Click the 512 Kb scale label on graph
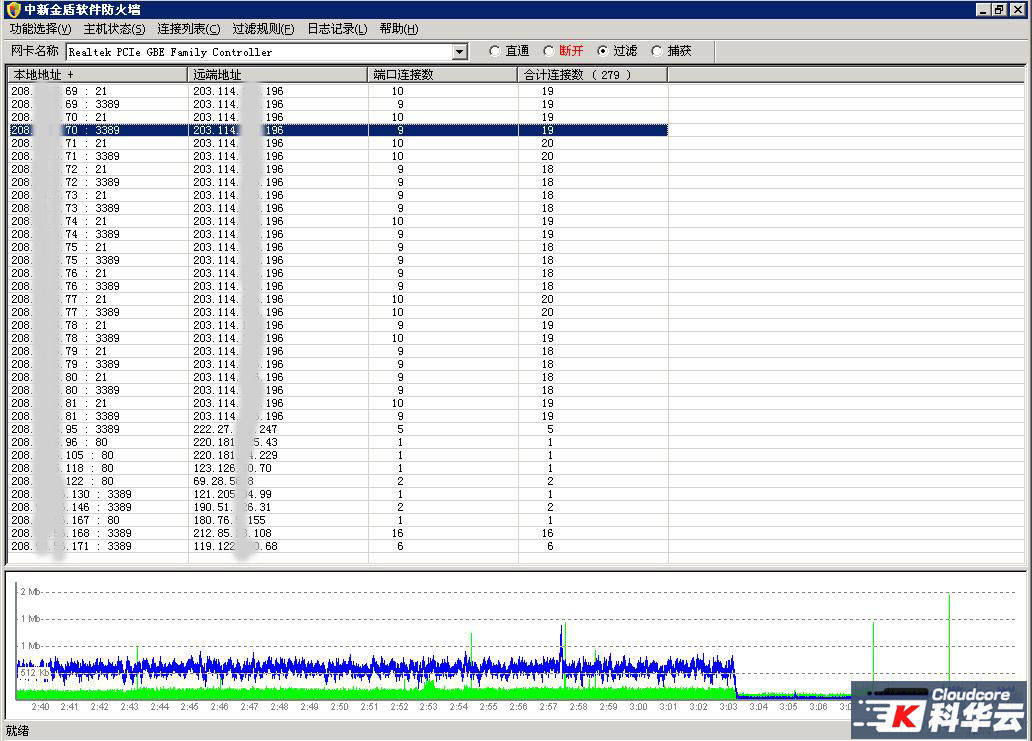1032x741 pixels. click(33, 673)
